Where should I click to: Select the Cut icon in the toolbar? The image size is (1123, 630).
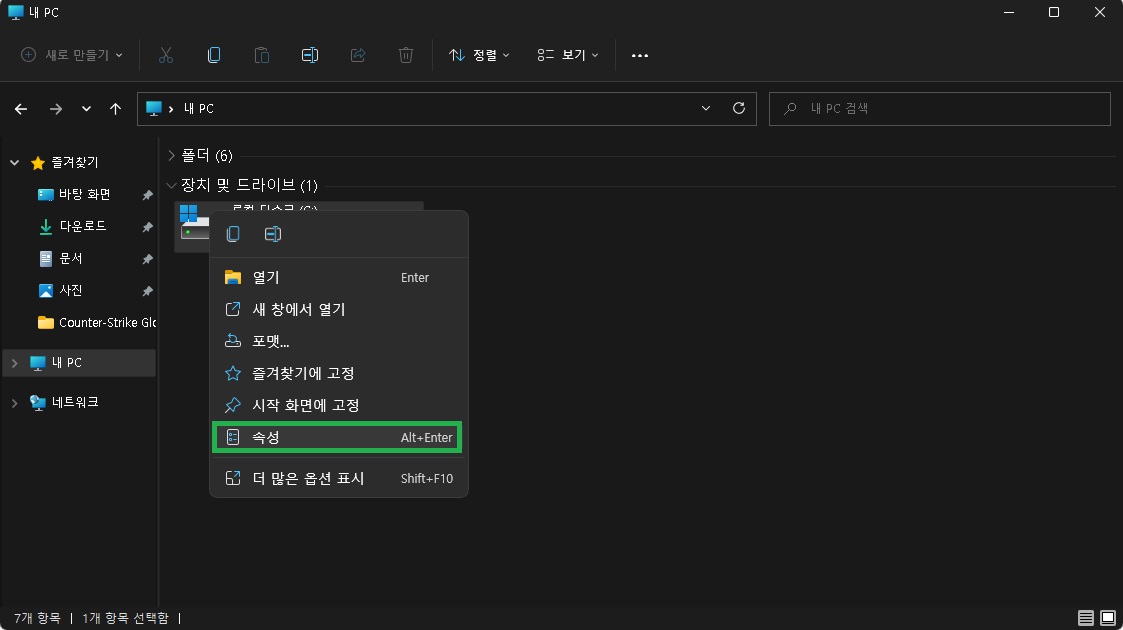point(165,55)
